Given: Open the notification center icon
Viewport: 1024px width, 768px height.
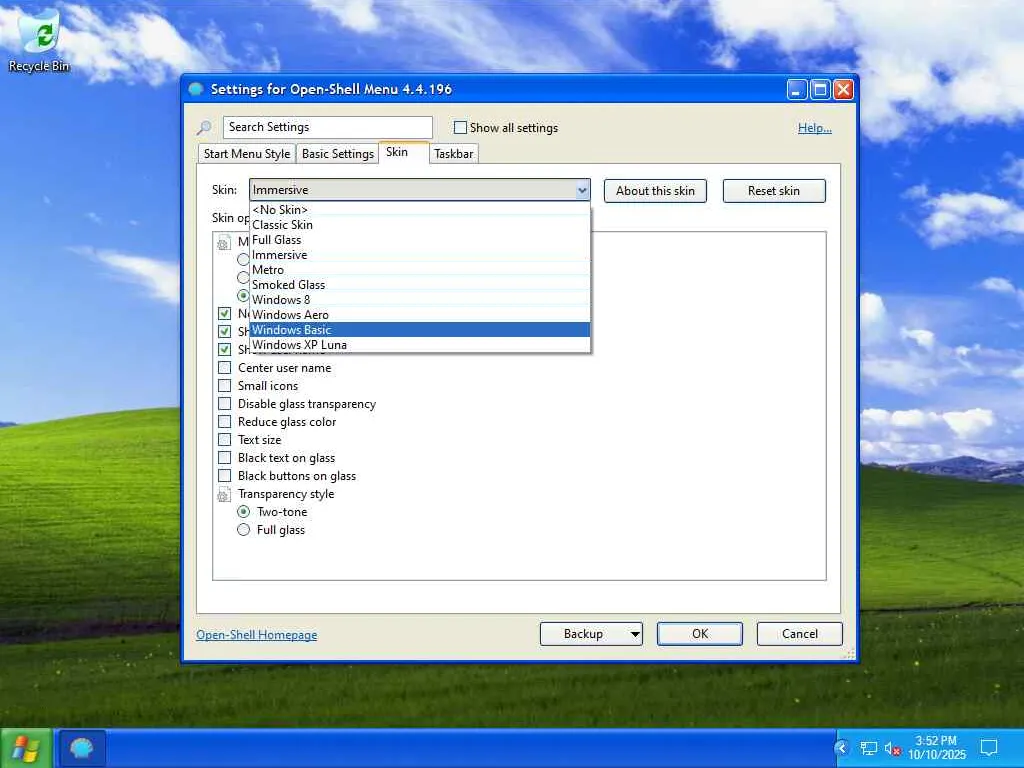Looking at the screenshot, I should pos(989,748).
